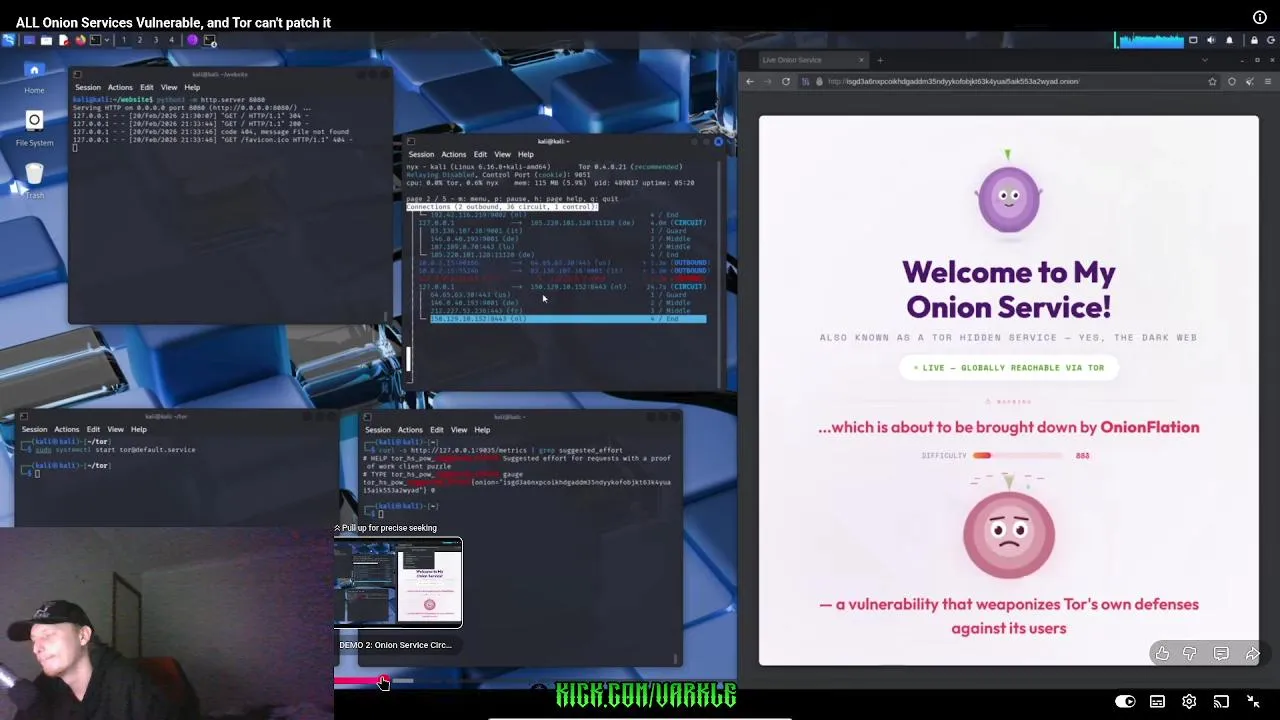Click purple Tor Browser icon in panel
The width and height of the screenshot is (1280, 720).
pyautogui.click(x=192, y=40)
